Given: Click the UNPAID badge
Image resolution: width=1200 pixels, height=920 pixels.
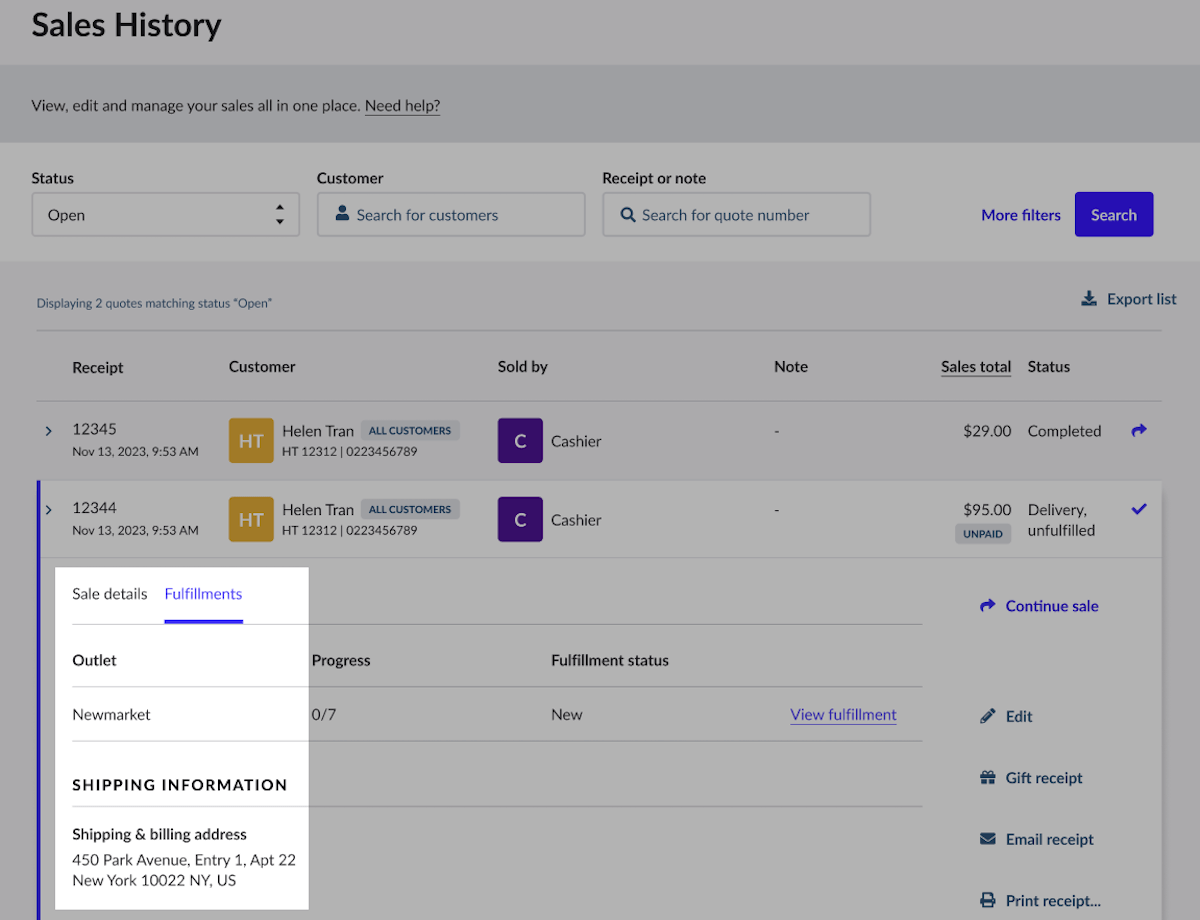Looking at the screenshot, I should coord(983,534).
